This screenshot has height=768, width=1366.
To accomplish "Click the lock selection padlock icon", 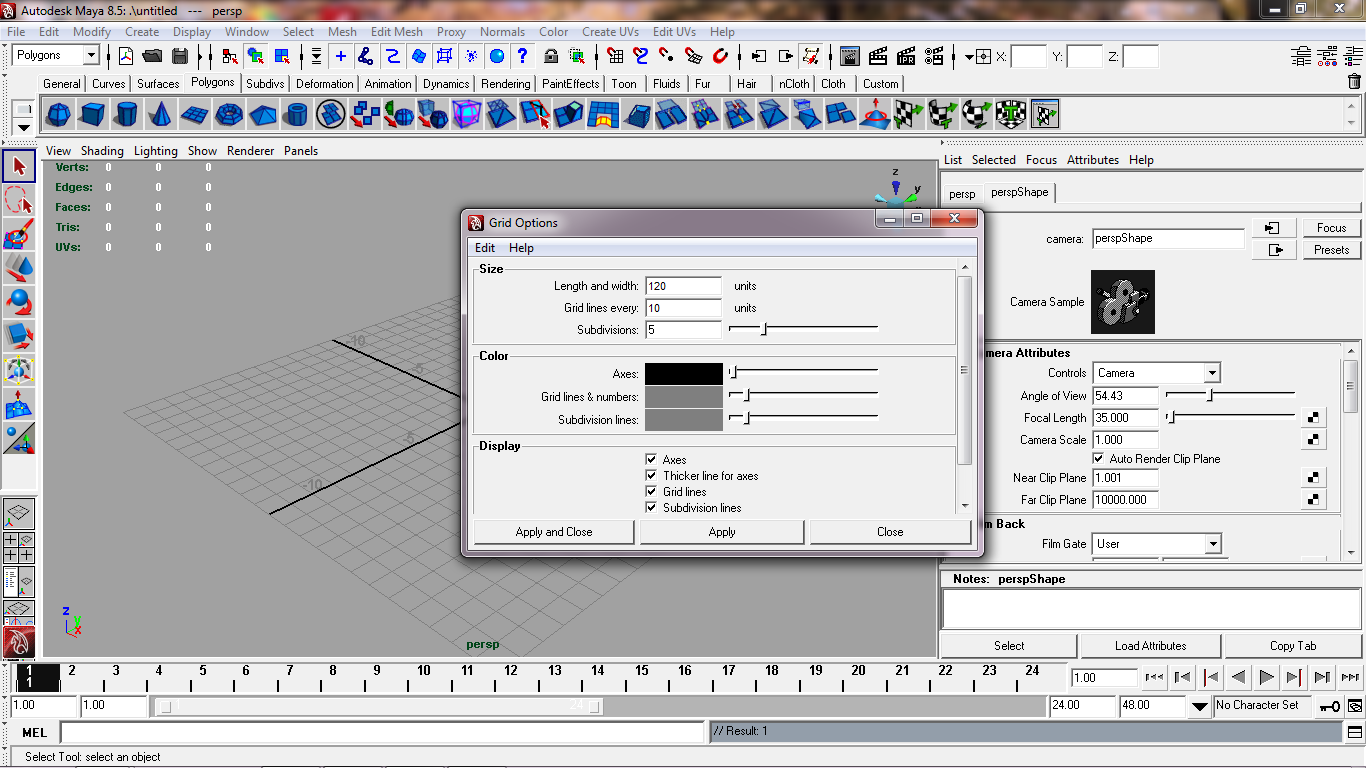I will point(551,56).
